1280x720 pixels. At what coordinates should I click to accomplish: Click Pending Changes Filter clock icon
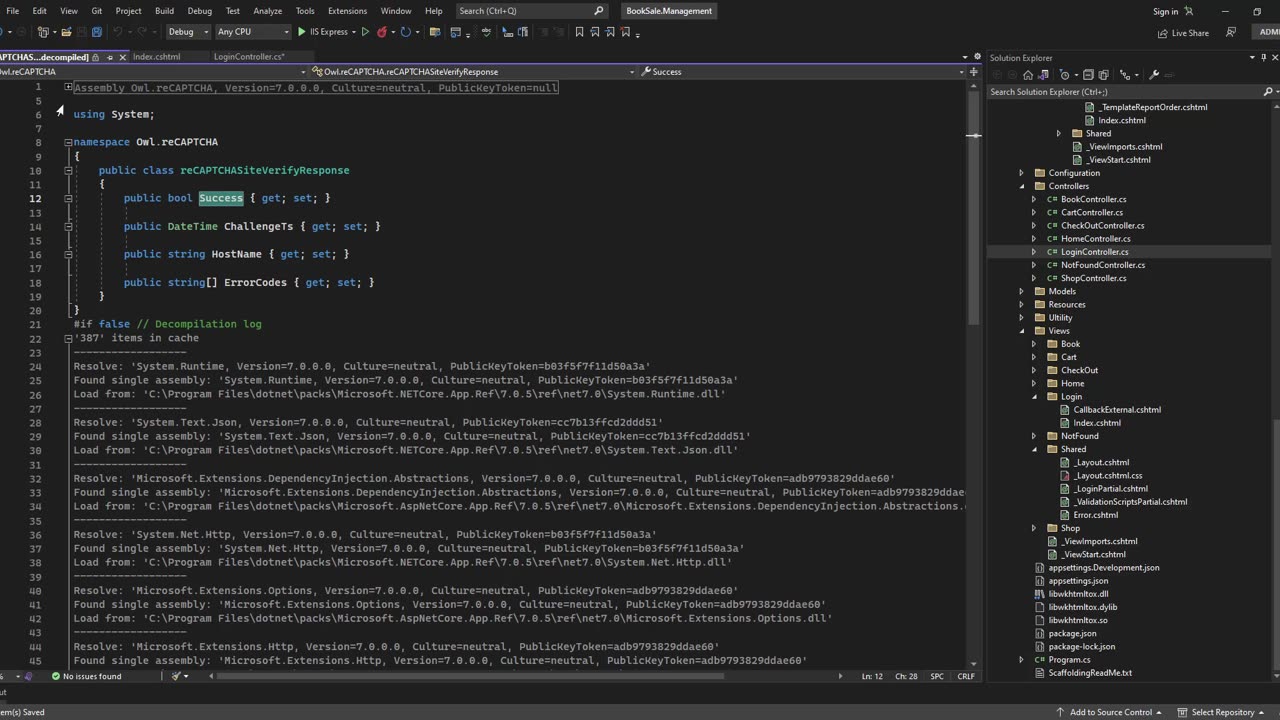pyautogui.click(x=1064, y=75)
